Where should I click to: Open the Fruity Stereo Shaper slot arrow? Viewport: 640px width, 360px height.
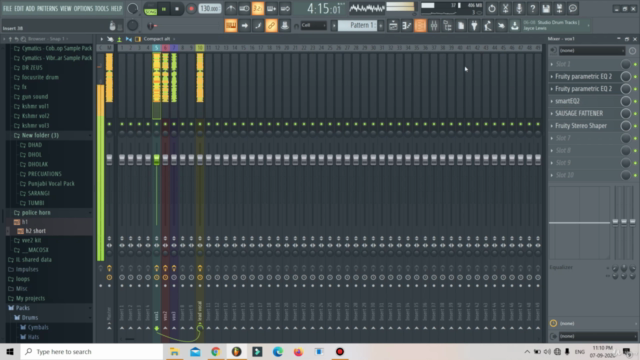(552, 126)
